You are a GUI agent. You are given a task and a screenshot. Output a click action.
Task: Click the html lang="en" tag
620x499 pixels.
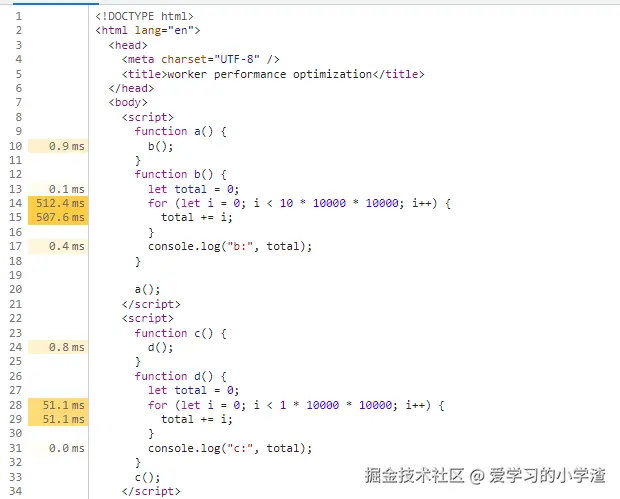coord(148,30)
